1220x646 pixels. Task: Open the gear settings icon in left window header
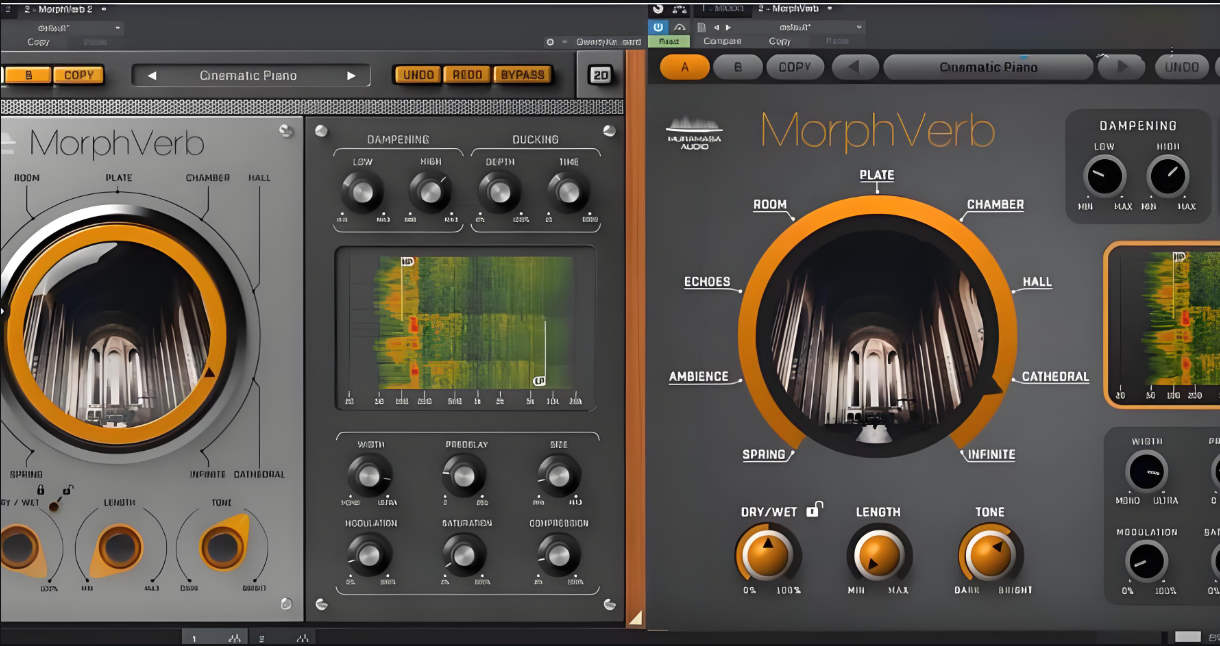click(x=550, y=42)
